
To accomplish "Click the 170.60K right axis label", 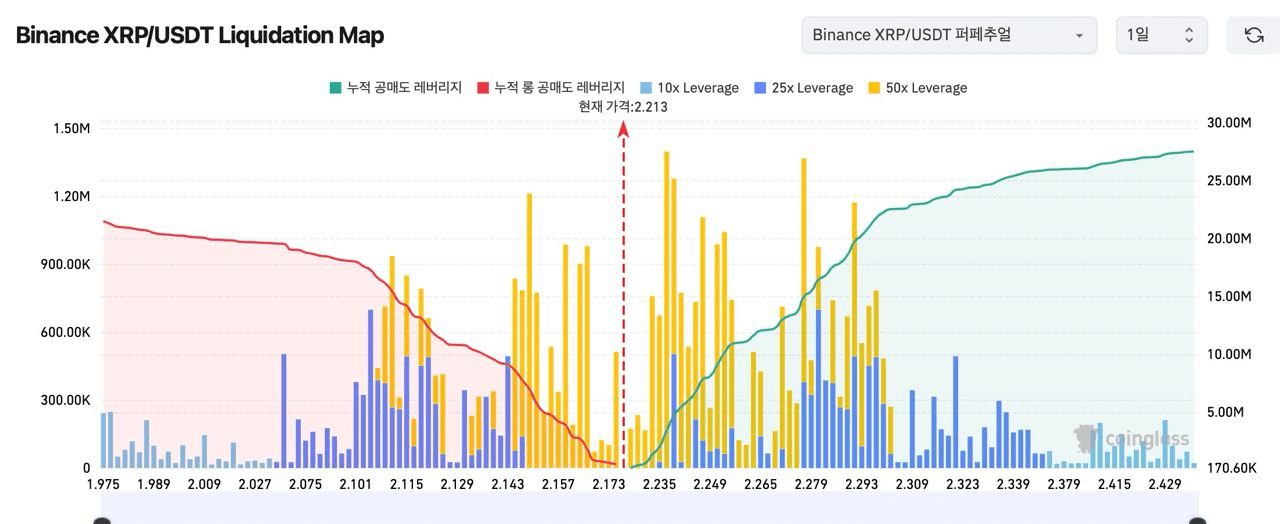I will 1230,468.
